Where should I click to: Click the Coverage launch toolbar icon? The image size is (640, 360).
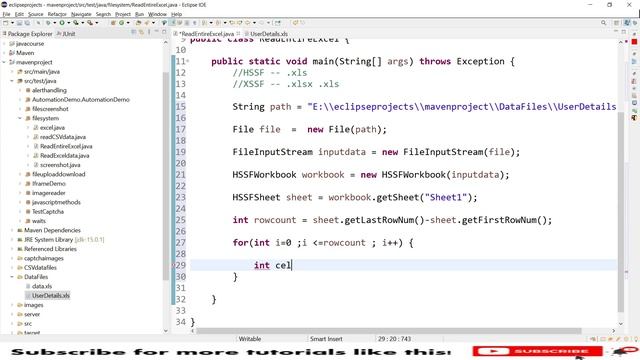pyautogui.click(x=76, y=23)
